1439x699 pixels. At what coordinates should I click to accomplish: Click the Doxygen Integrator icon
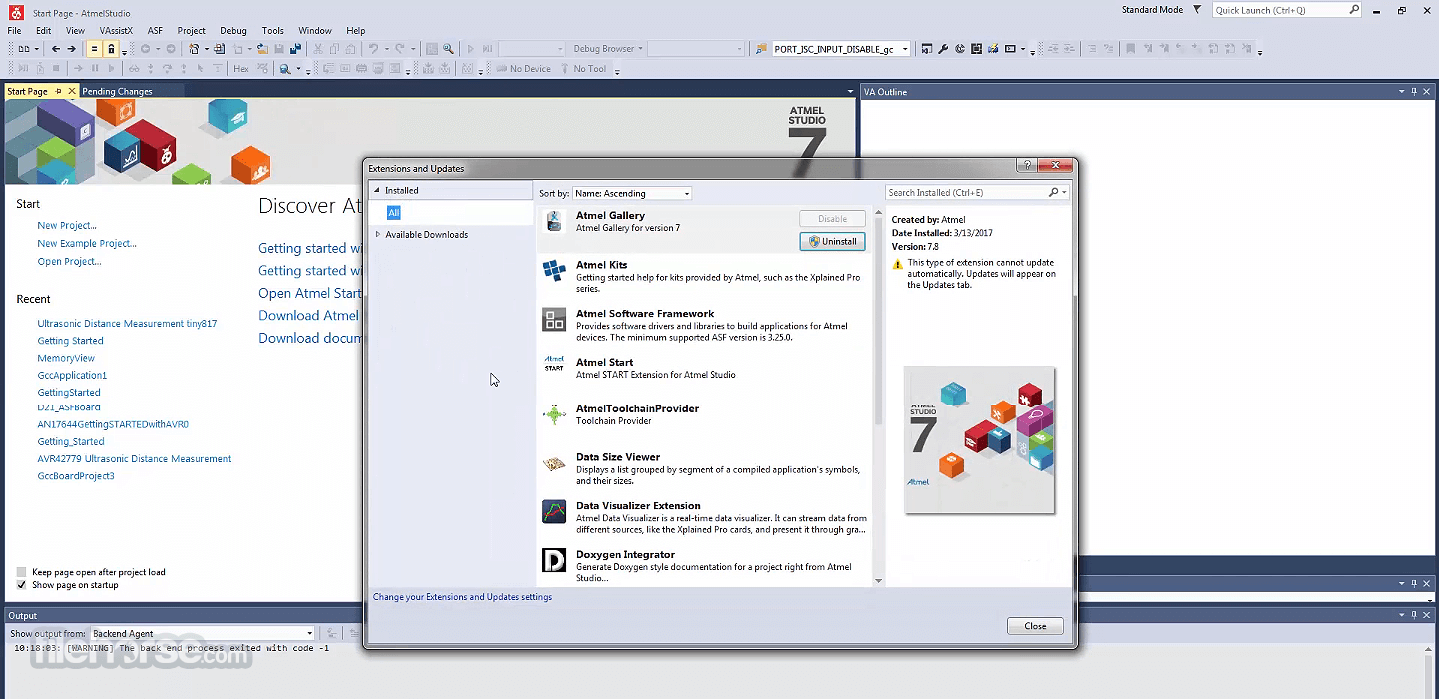click(x=554, y=560)
